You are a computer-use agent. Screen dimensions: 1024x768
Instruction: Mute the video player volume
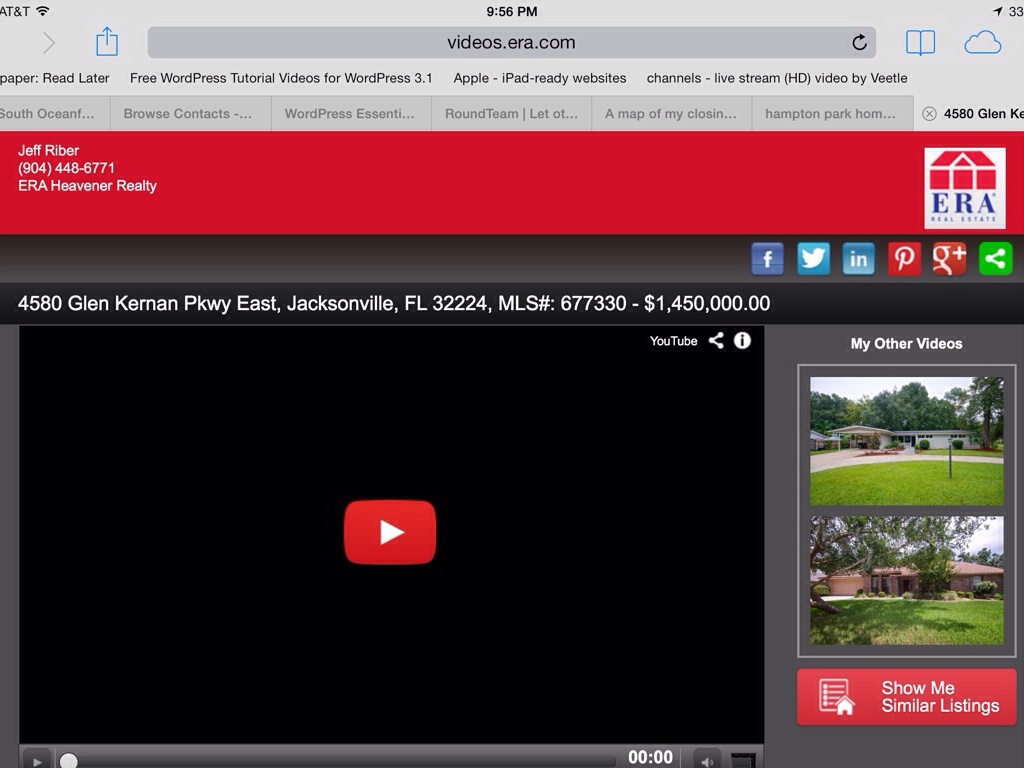(706, 759)
